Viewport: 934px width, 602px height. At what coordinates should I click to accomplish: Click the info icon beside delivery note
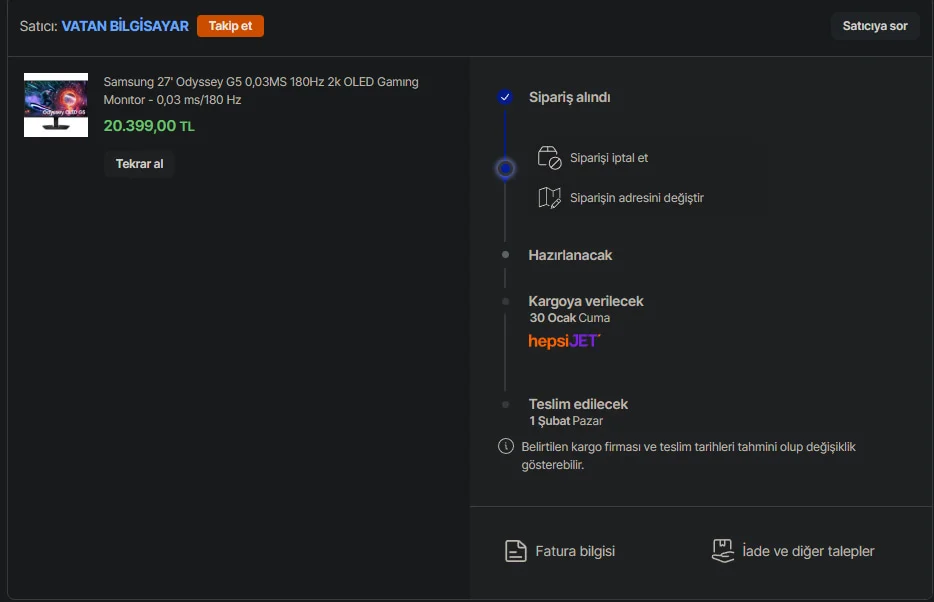tap(505, 446)
